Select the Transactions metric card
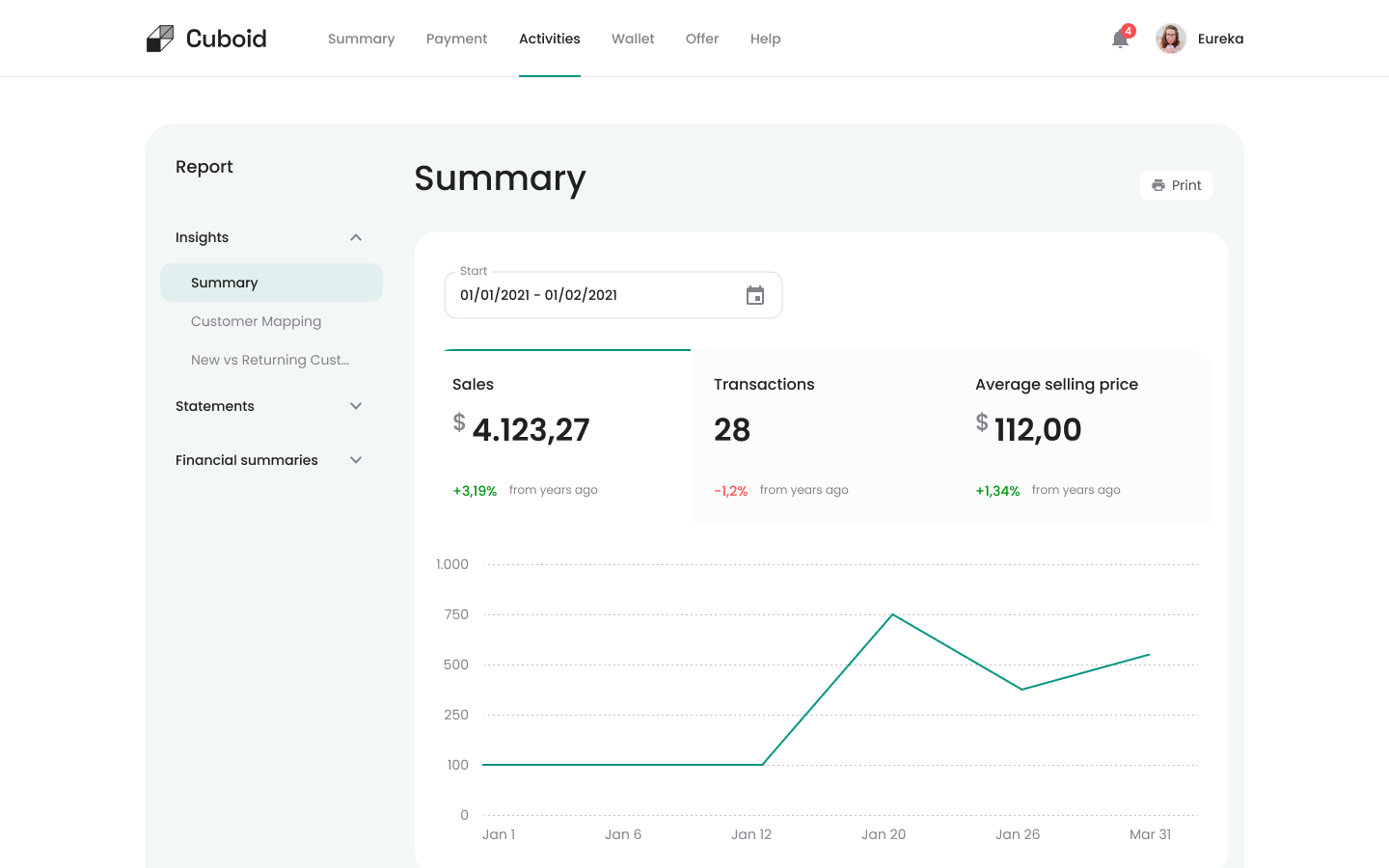This screenshot has height=868, width=1389. (822, 436)
